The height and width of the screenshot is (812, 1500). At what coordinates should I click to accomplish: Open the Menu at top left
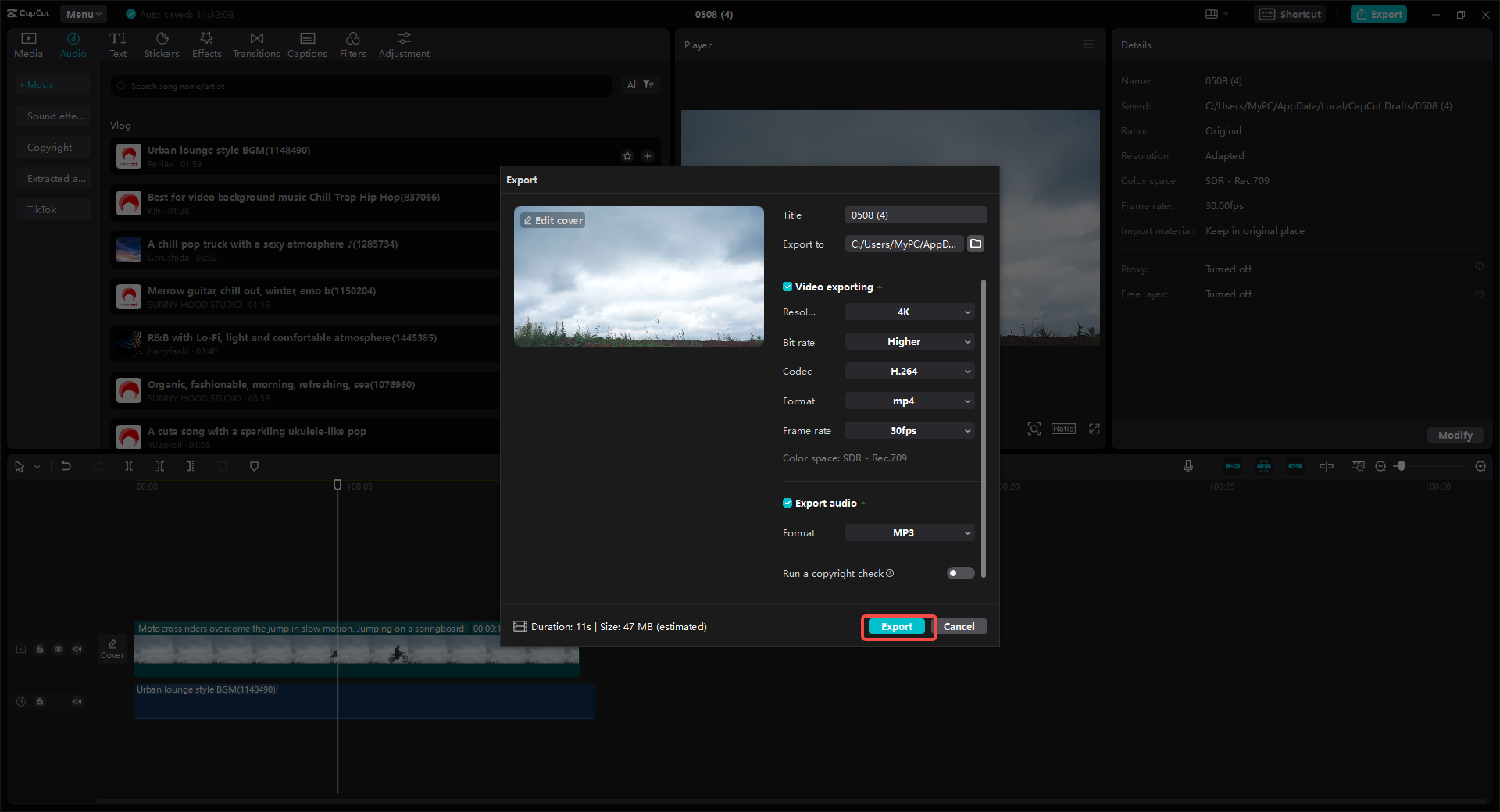coord(82,13)
